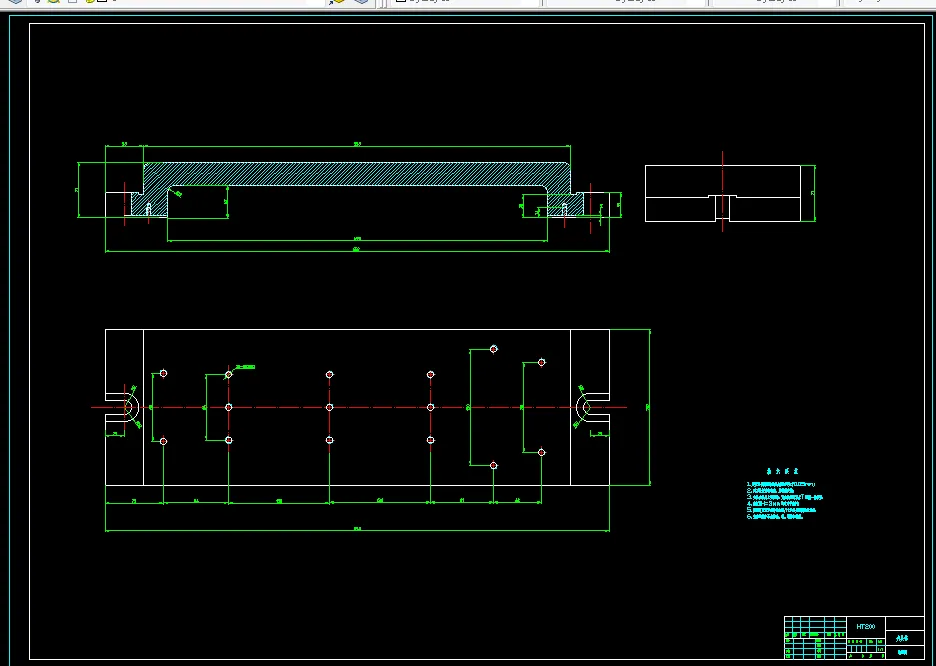Select the horizontal red centerline in the plan view
Screen dimensions: 936x666
coord(358,408)
